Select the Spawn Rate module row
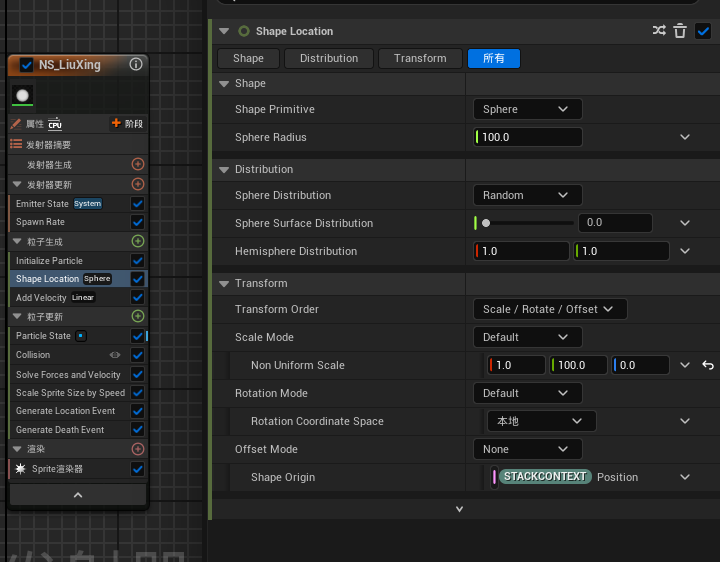The height and width of the screenshot is (562, 720). pyautogui.click(x=78, y=222)
